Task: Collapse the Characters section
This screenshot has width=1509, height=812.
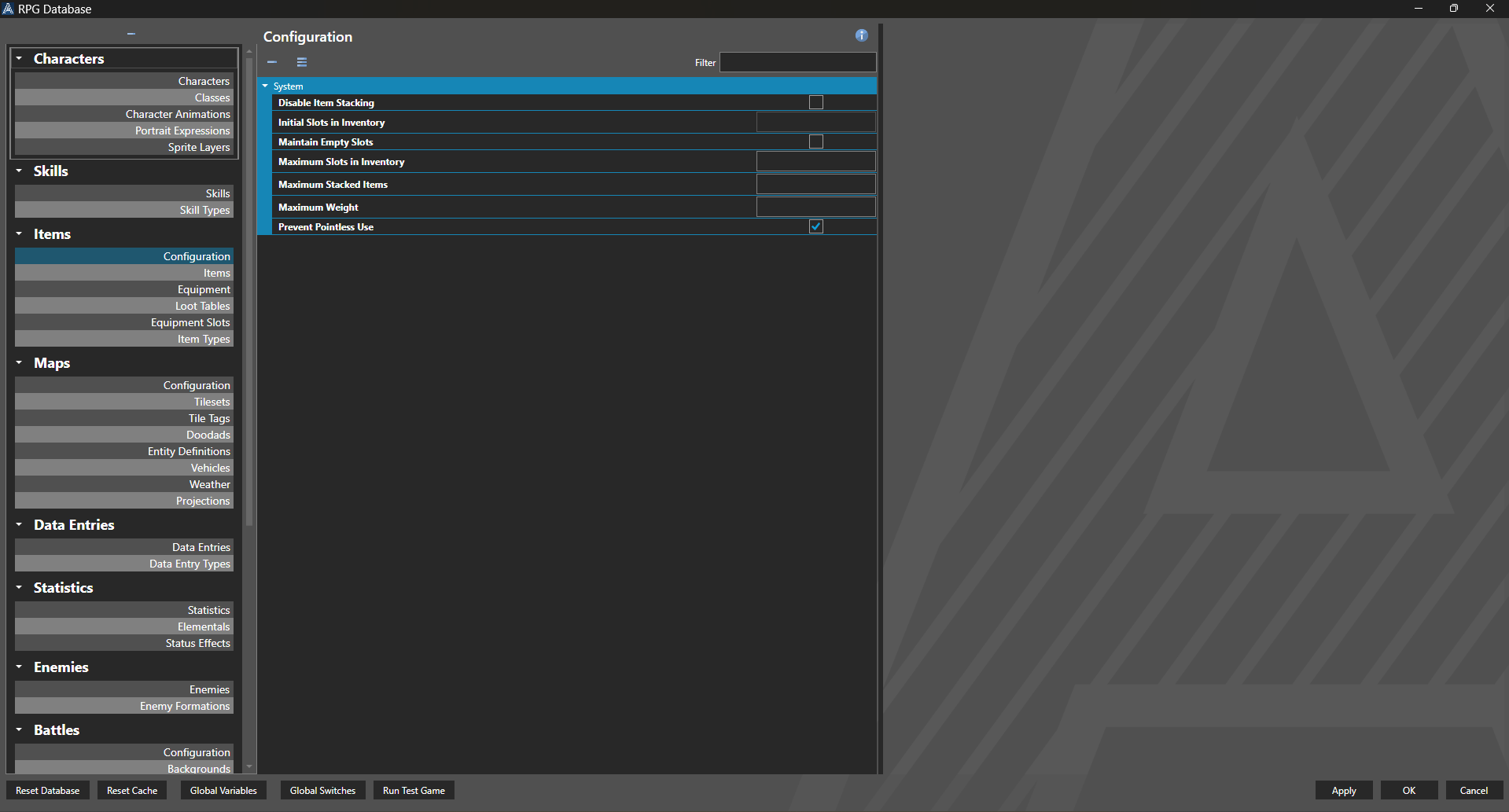Action: pyautogui.click(x=19, y=58)
